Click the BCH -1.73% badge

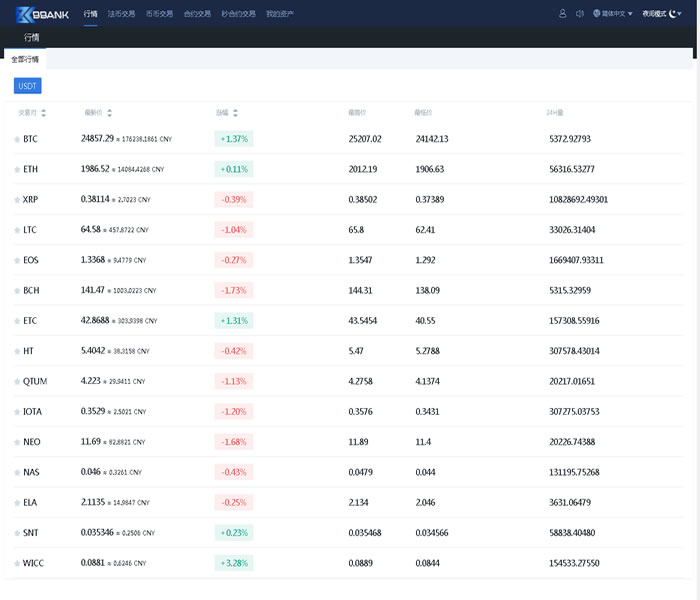pyautogui.click(x=234, y=291)
